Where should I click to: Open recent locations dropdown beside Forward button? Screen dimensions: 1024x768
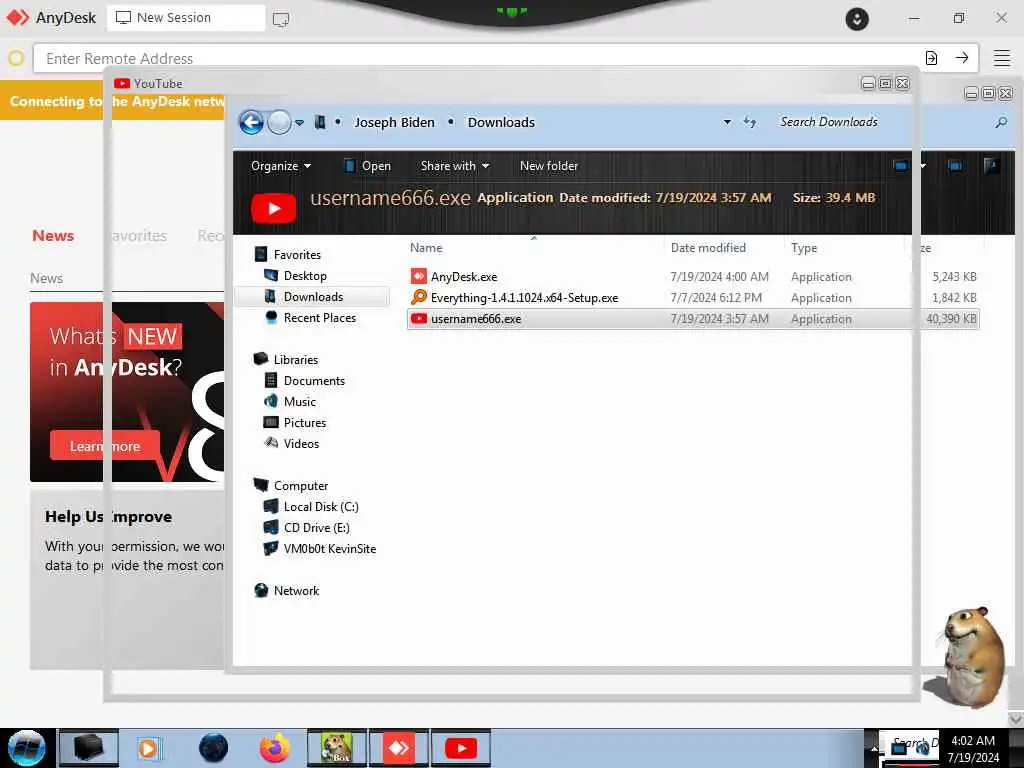299,123
